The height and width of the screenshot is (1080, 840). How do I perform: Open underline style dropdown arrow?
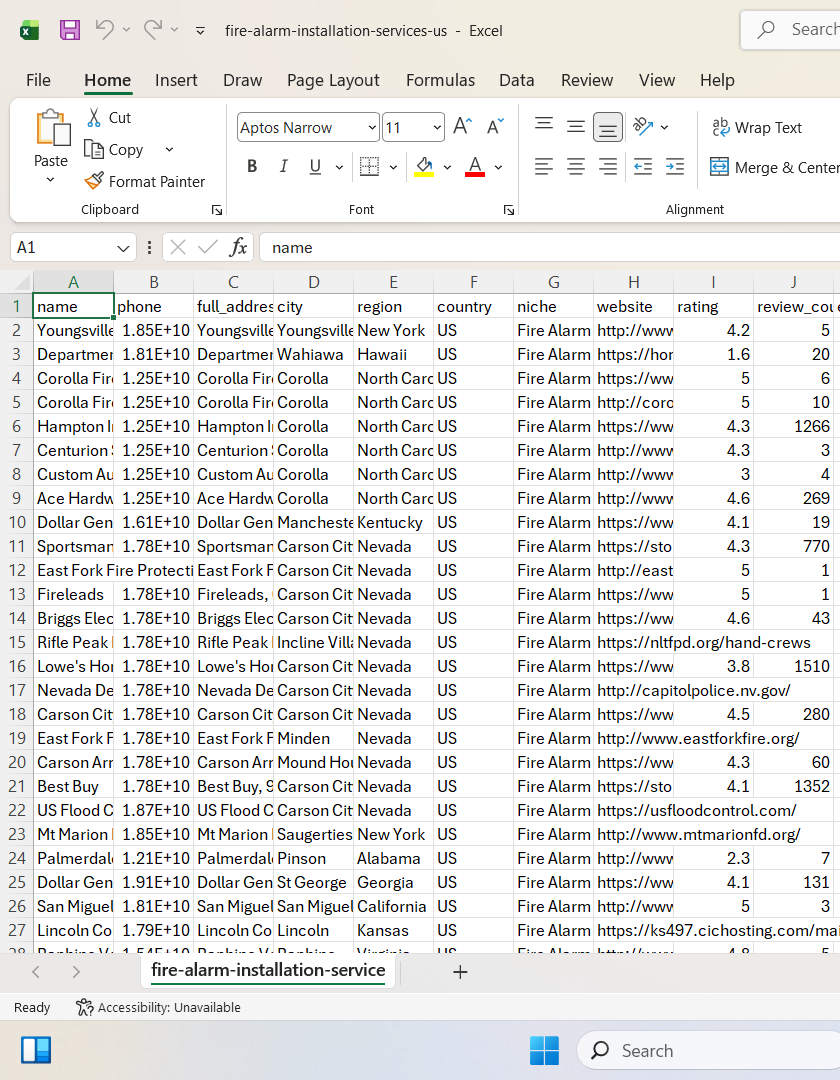point(339,167)
